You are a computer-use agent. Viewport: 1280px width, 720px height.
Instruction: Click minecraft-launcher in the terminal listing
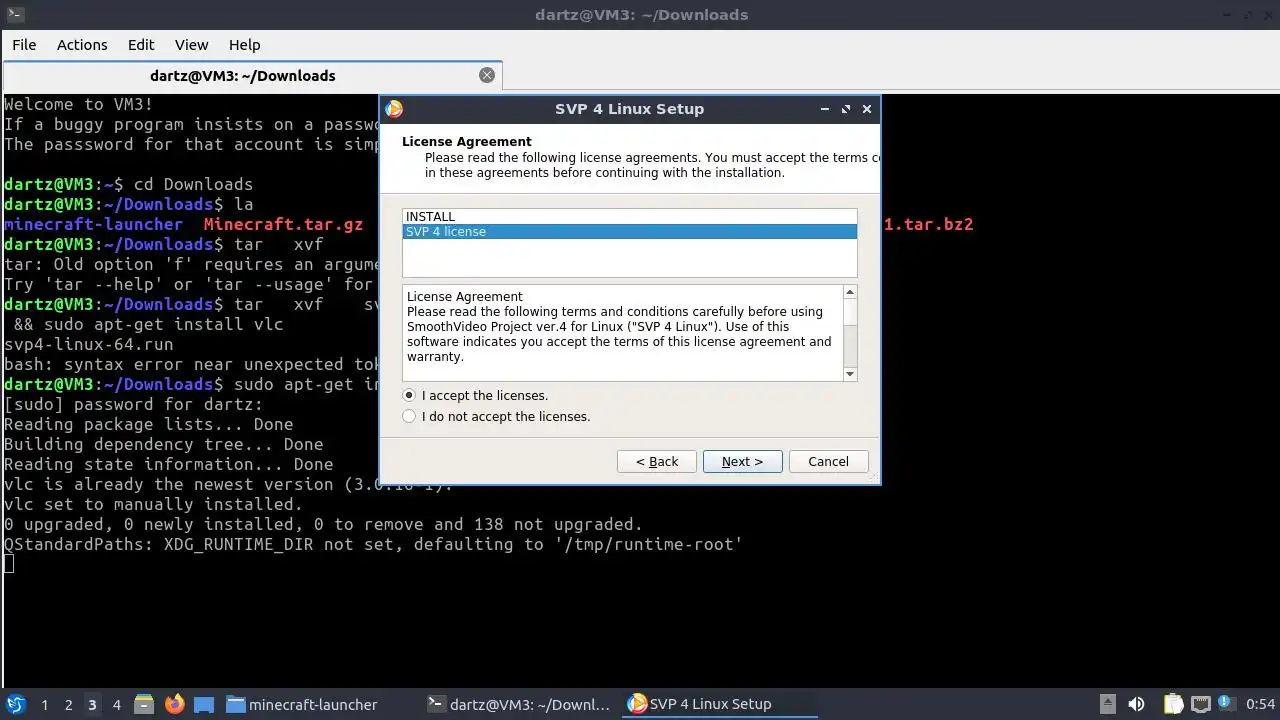[93, 224]
